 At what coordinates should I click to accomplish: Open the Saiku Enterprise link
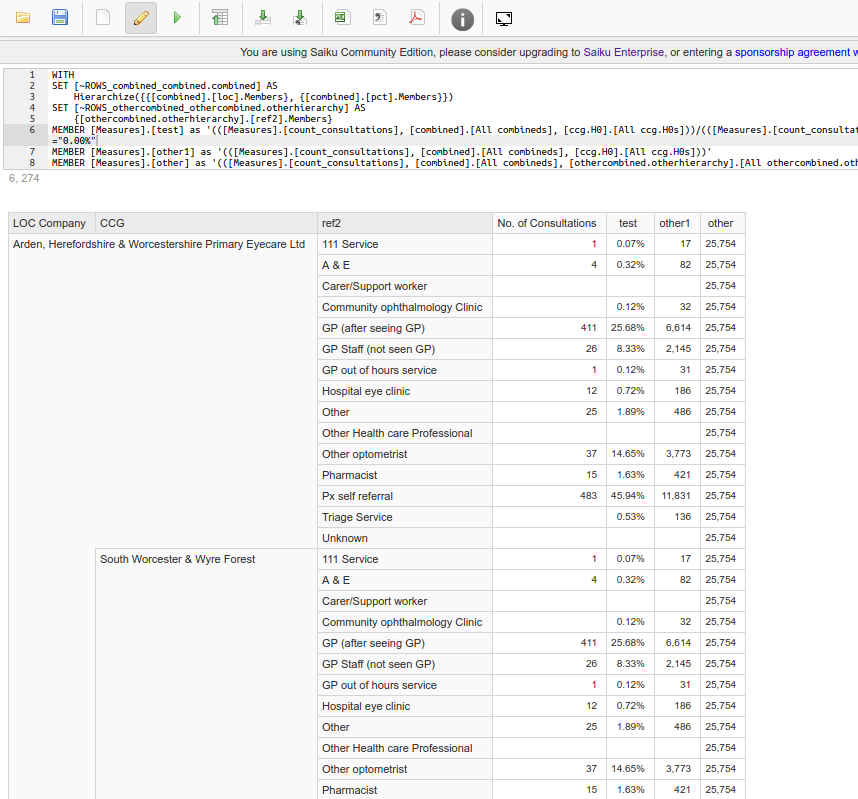[623, 52]
